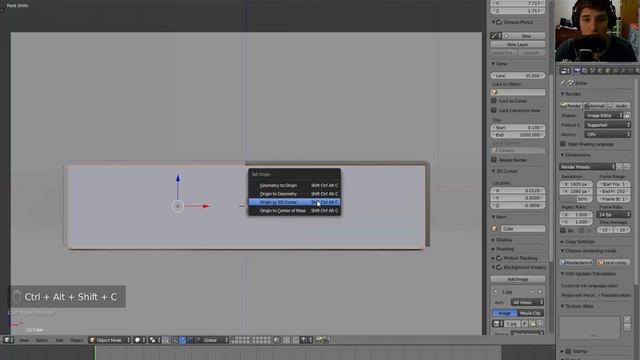Click the Render button
The width and height of the screenshot is (640, 360).
571,106
